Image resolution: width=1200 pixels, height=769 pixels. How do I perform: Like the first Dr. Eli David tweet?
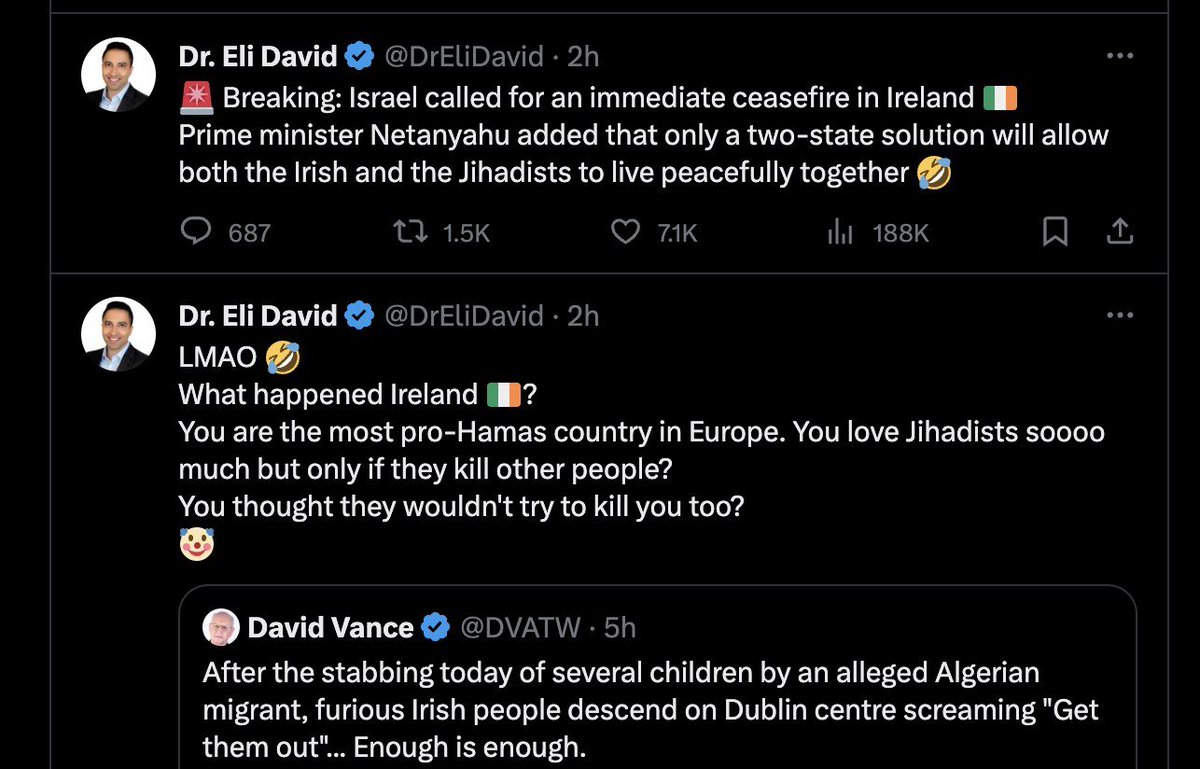[625, 232]
